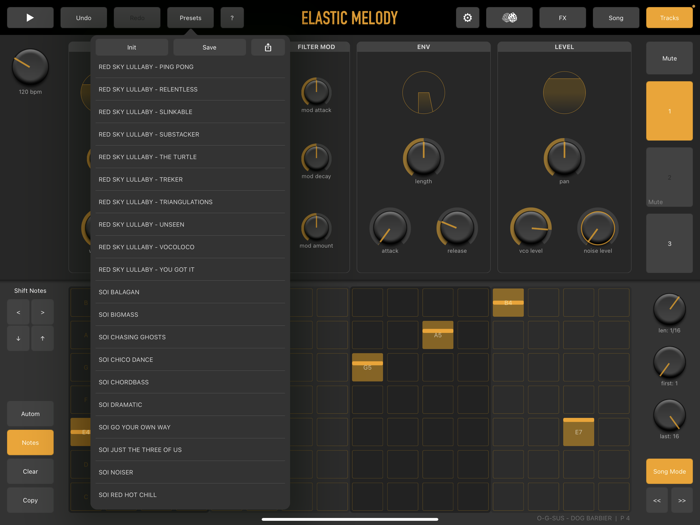Click the B4 note cell in grid

[x=508, y=303]
